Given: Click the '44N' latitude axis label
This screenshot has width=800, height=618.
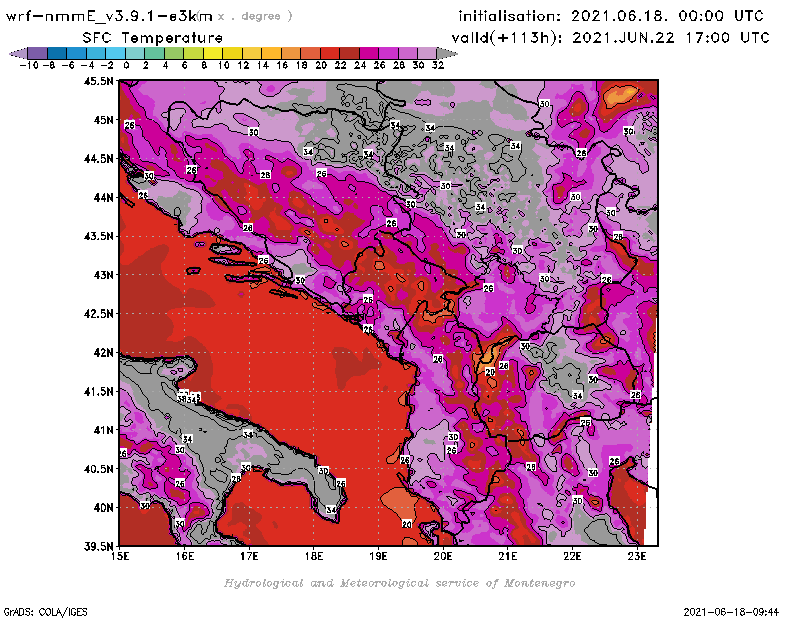Looking at the screenshot, I should [104, 197].
